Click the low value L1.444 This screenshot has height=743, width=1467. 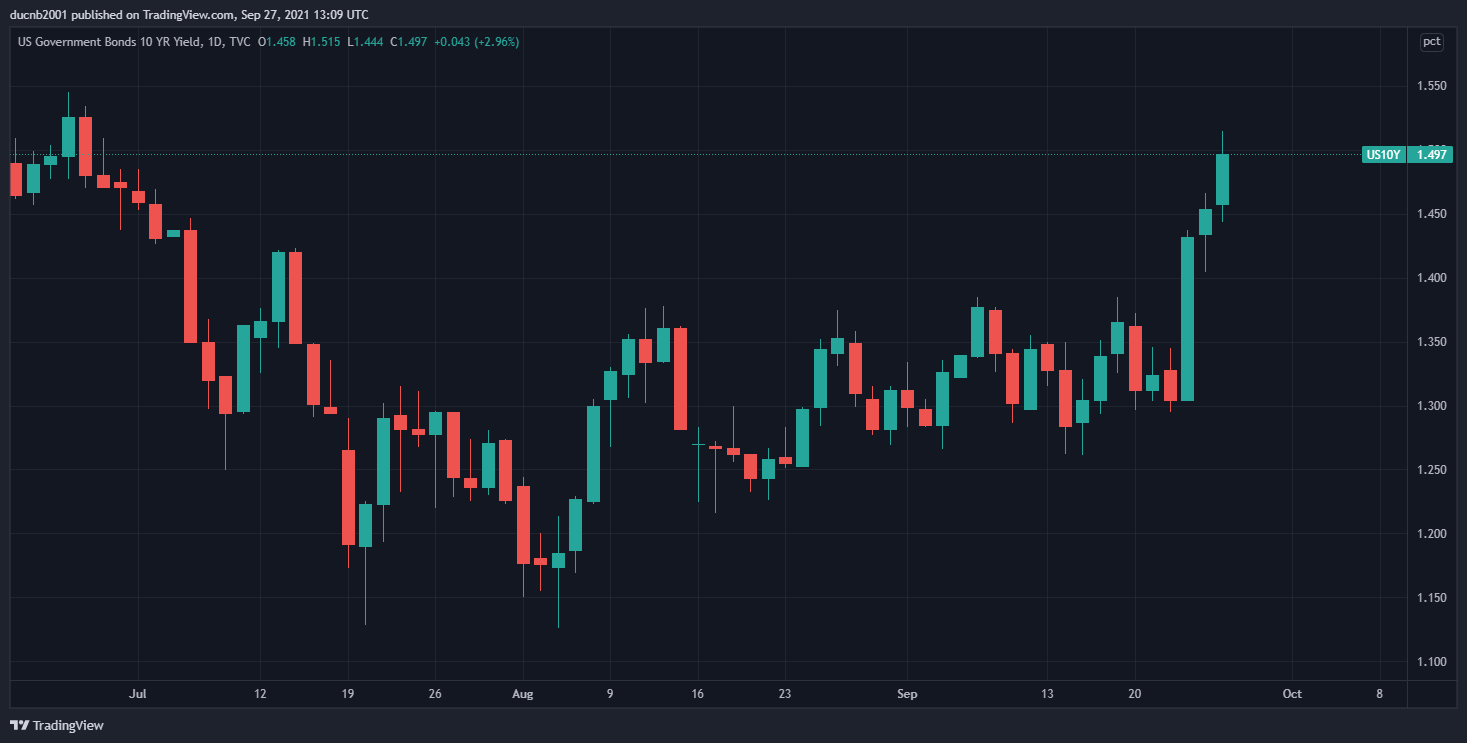click(x=364, y=42)
